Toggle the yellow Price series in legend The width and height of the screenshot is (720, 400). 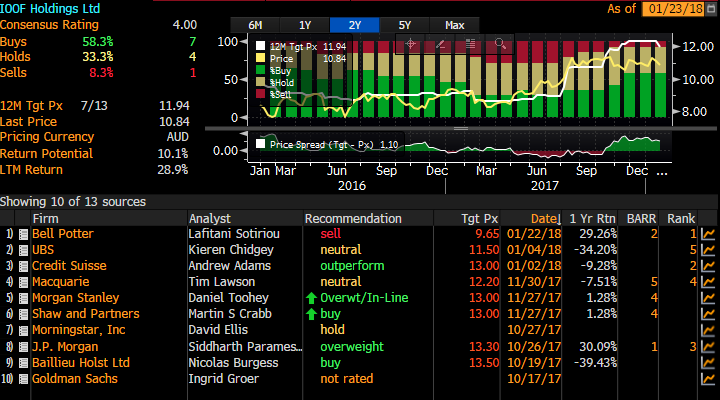click(x=261, y=58)
